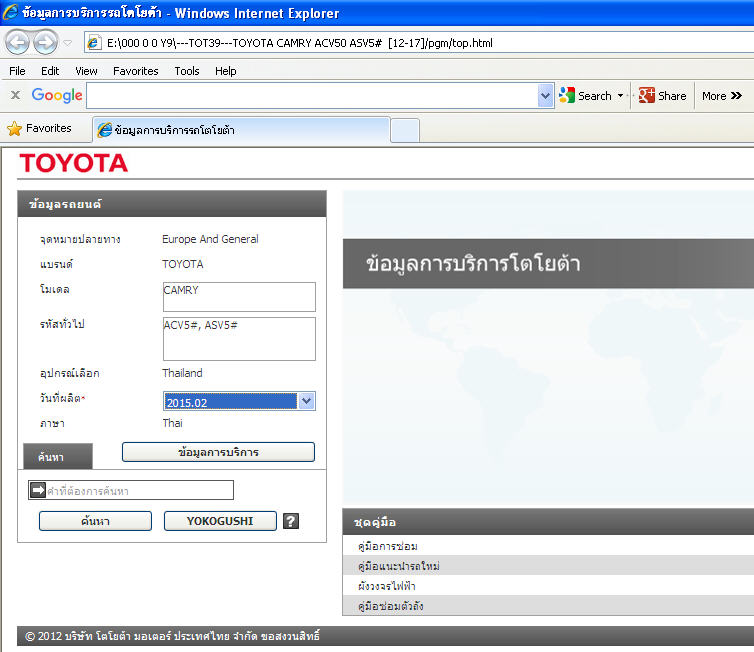Click the CAMRY model field

pyautogui.click(x=239, y=297)
